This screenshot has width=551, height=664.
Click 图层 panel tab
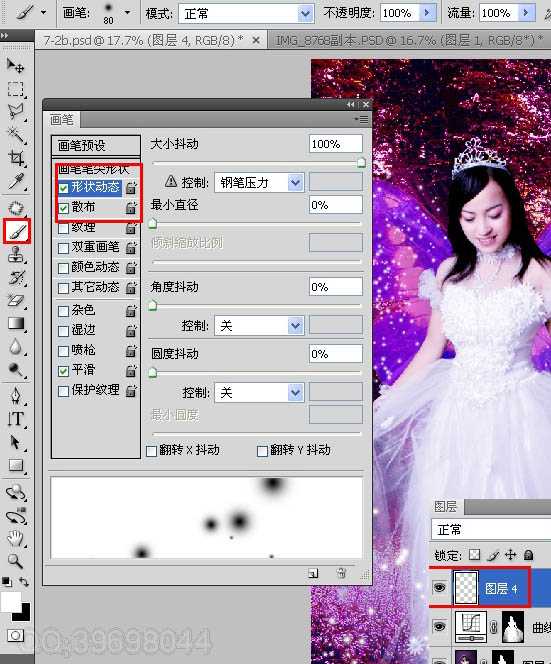[446, 506]
